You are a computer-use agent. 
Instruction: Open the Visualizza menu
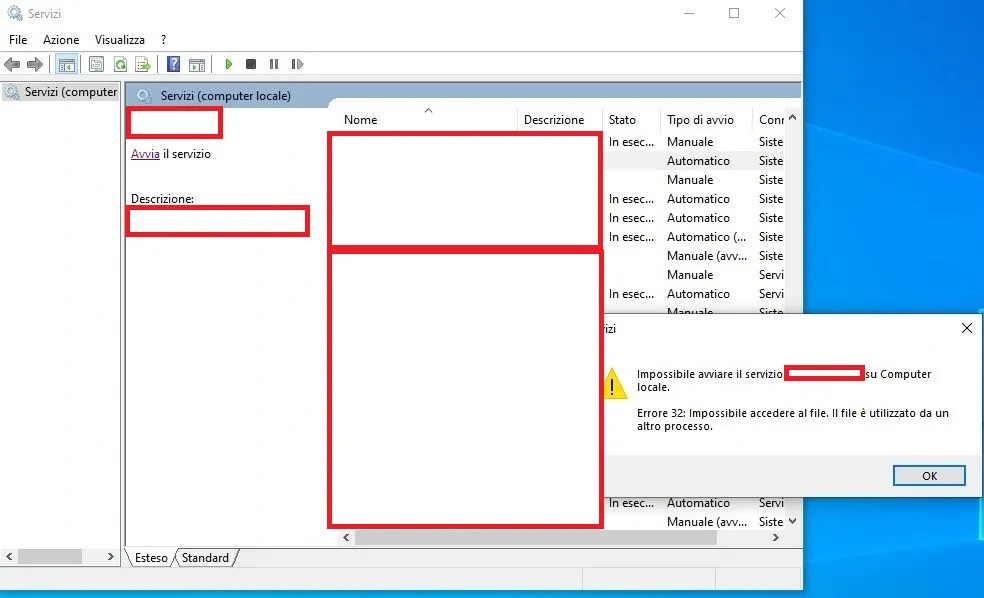tap(120, 40)
